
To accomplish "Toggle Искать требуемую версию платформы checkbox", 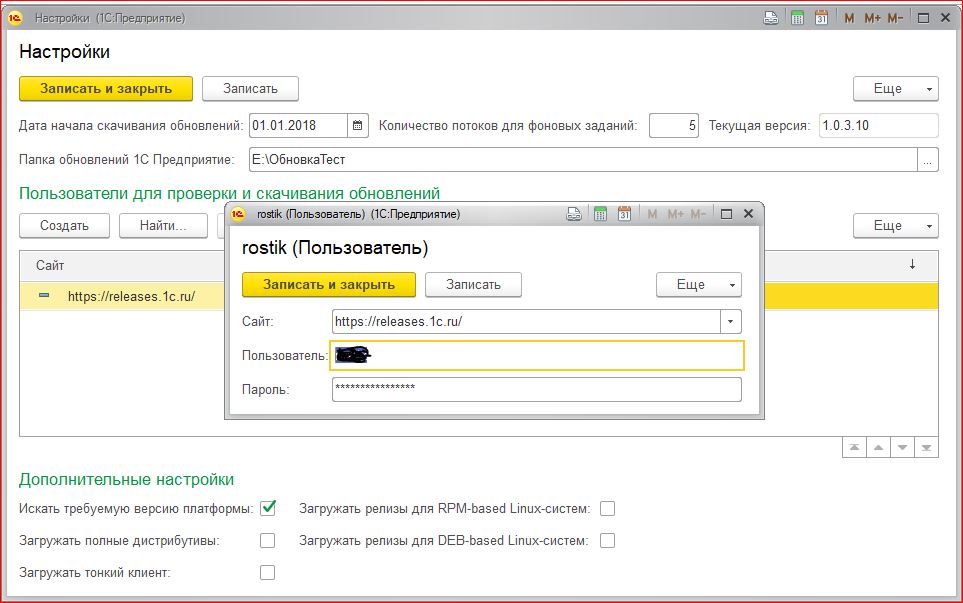I will point(268,508).
